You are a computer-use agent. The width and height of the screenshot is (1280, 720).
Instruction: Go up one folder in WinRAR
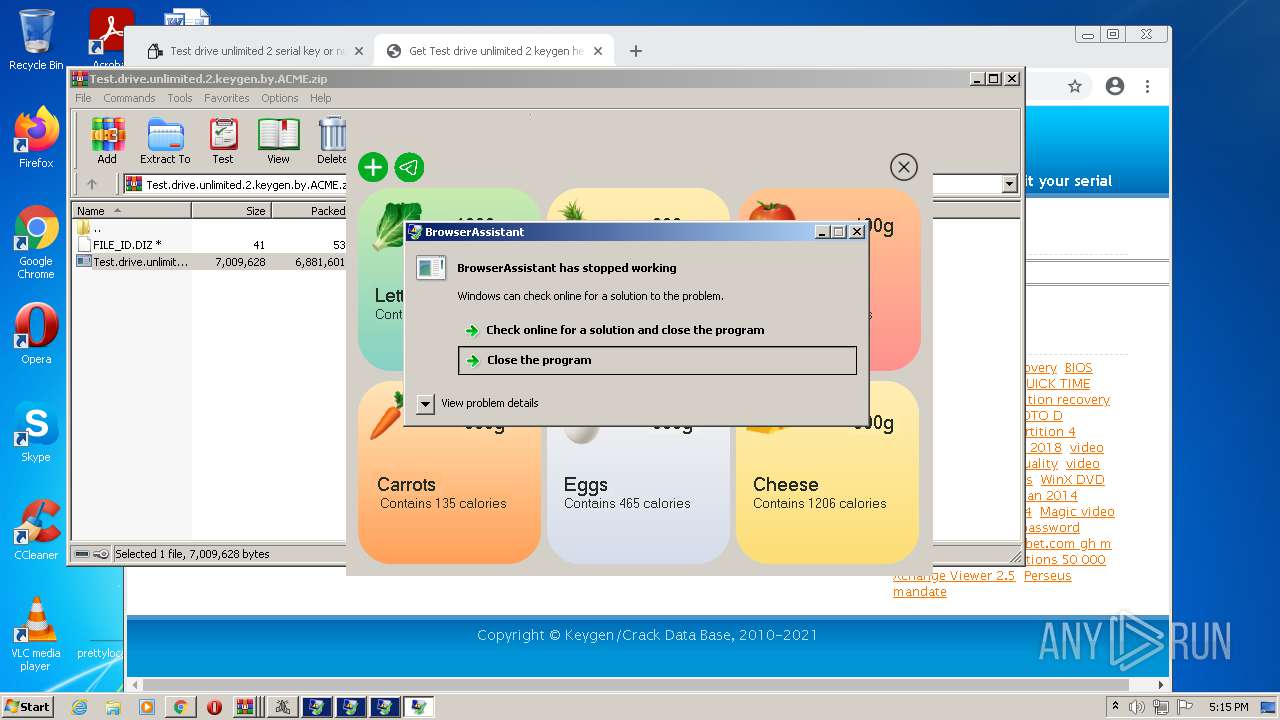tap(92, 184)
